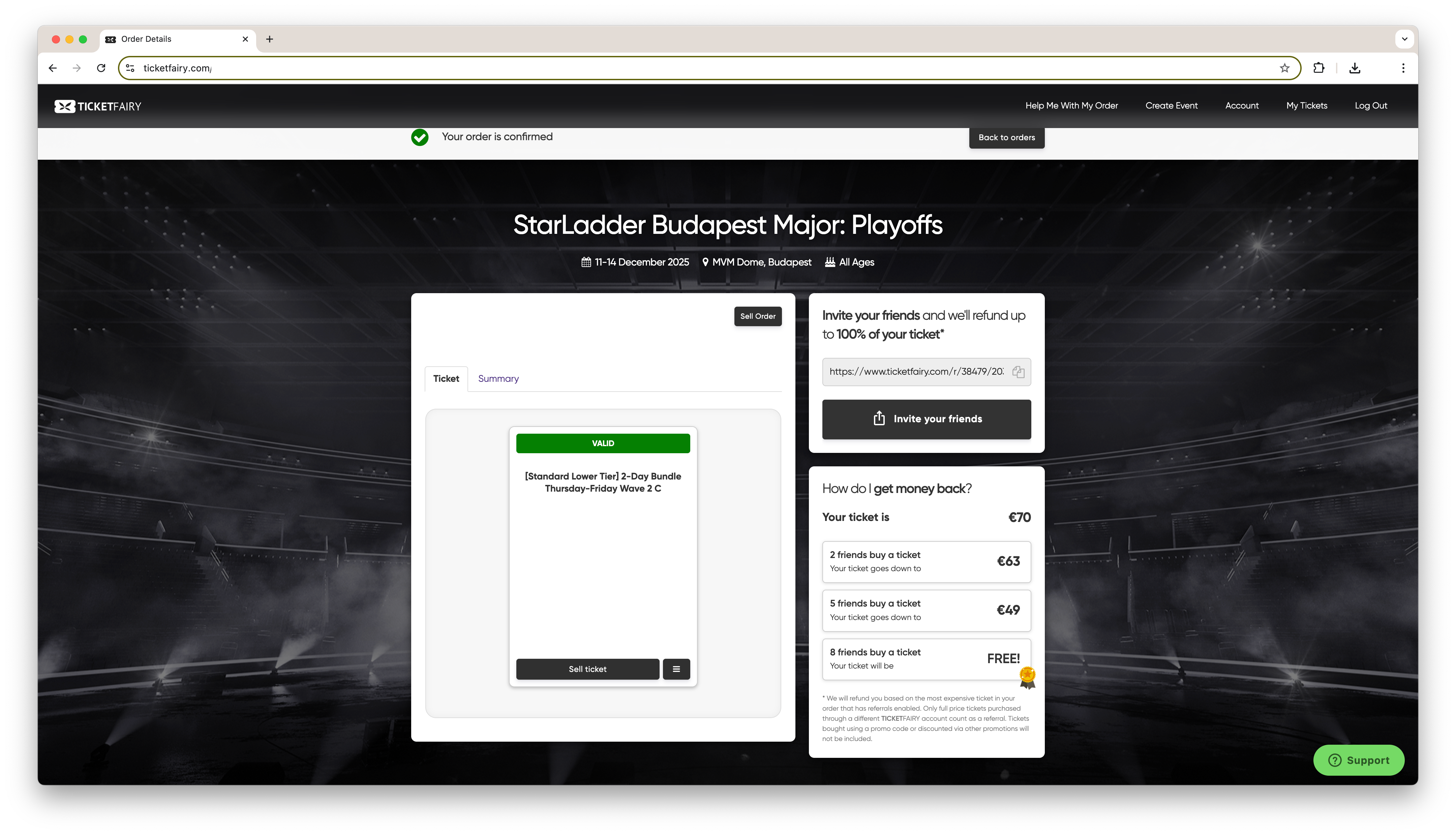1456x835 pixels.
Task: Click the browser forward arrow
Action: coord(77,68)
